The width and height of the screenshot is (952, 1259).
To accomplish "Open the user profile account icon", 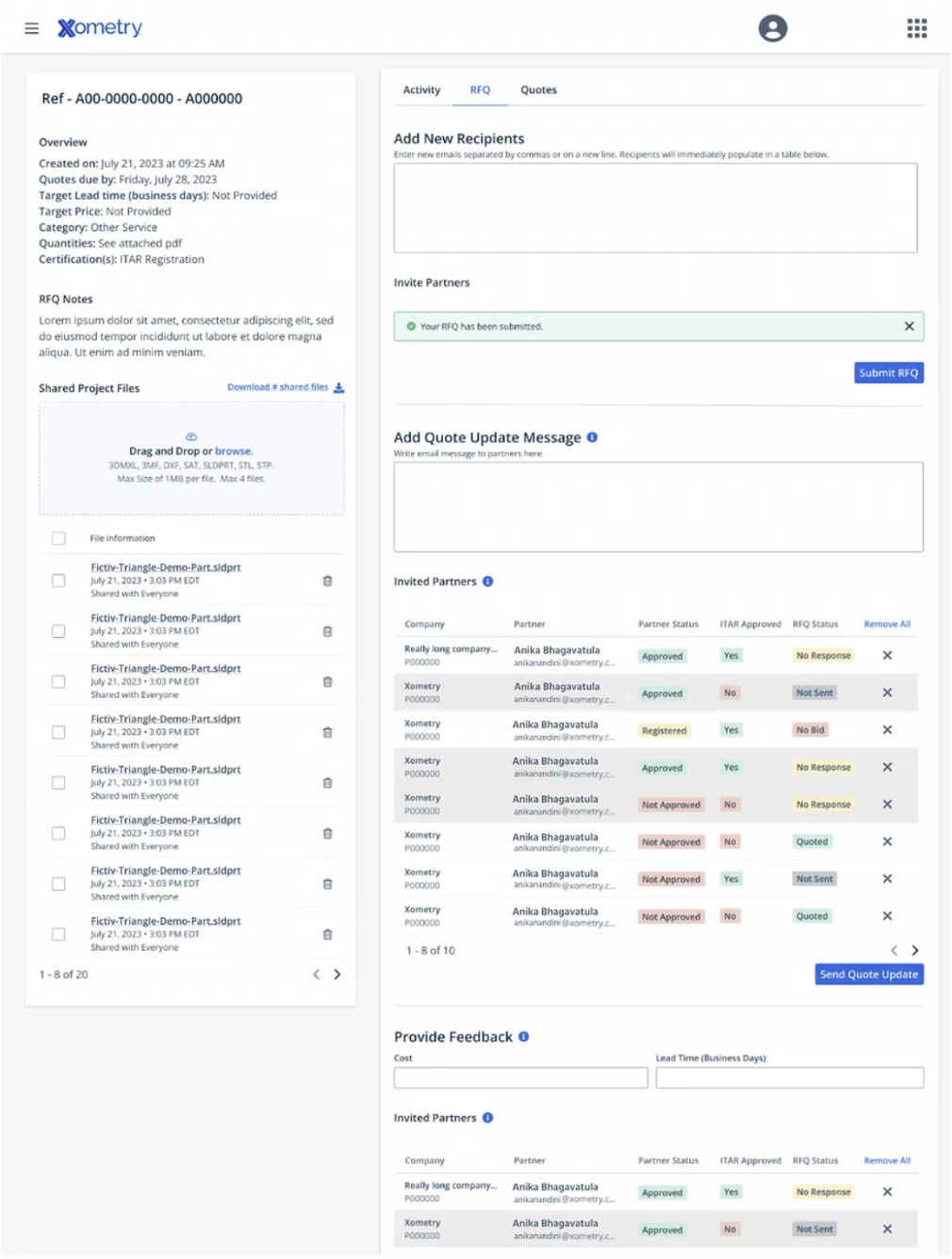I will pos(772,28).
